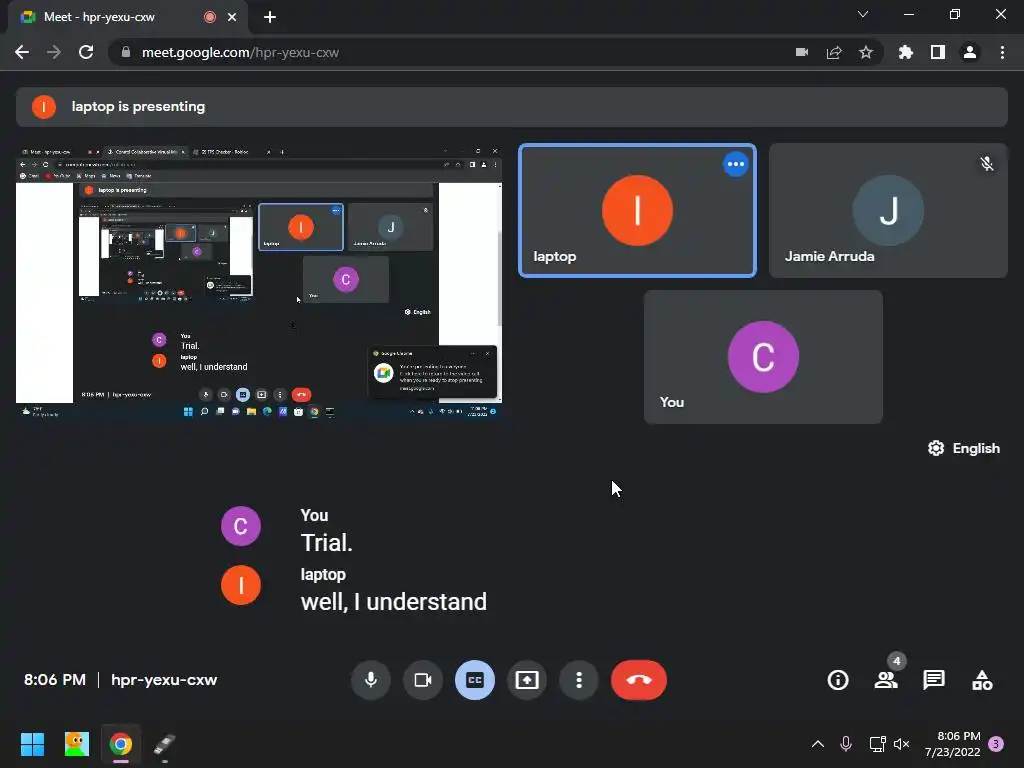
Task: Click the caption text 'well, I understand'
Action: pyautogui.click(x=394, y=601)
